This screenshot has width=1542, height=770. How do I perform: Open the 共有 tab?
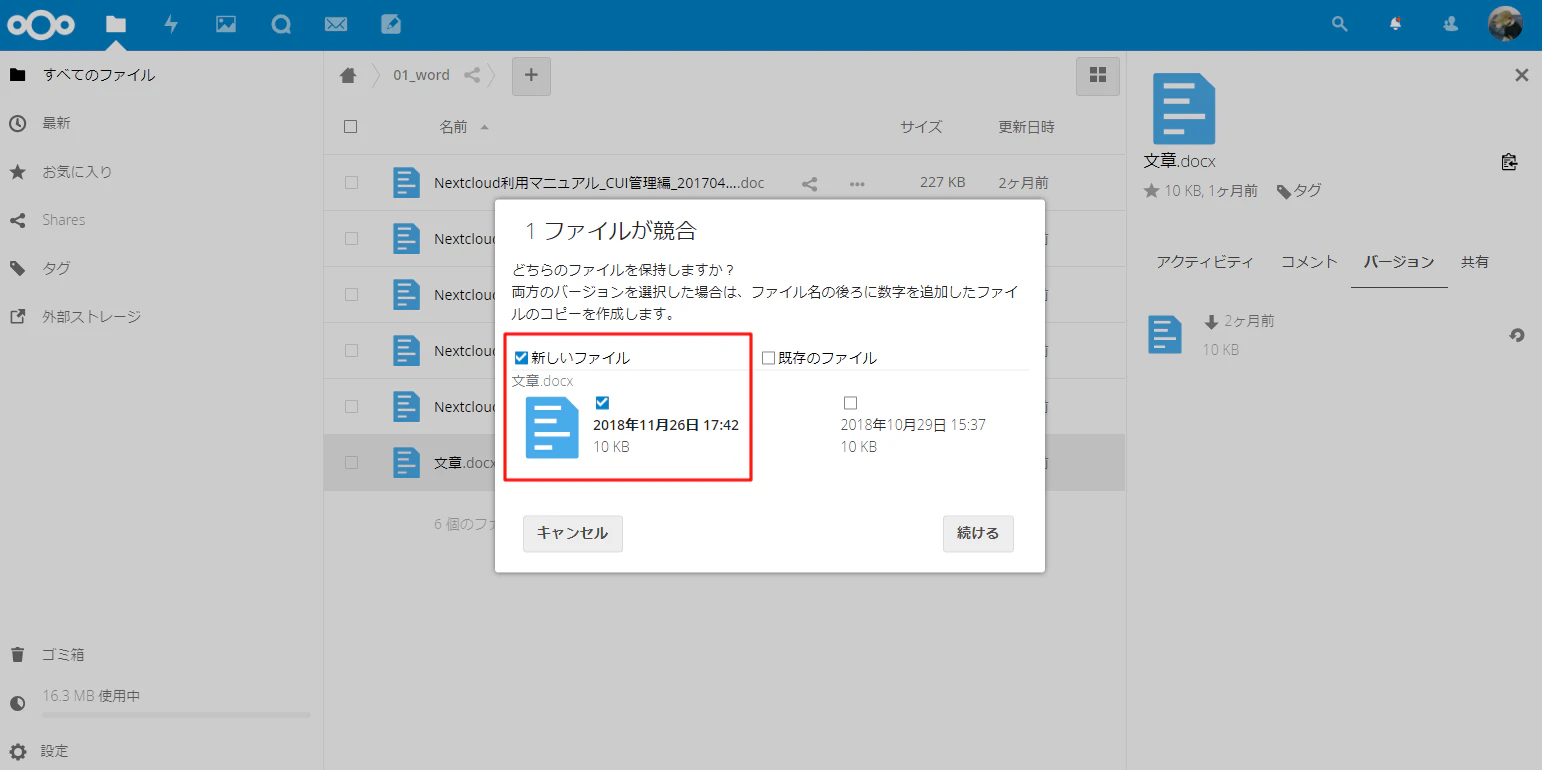click(1475, 262)
